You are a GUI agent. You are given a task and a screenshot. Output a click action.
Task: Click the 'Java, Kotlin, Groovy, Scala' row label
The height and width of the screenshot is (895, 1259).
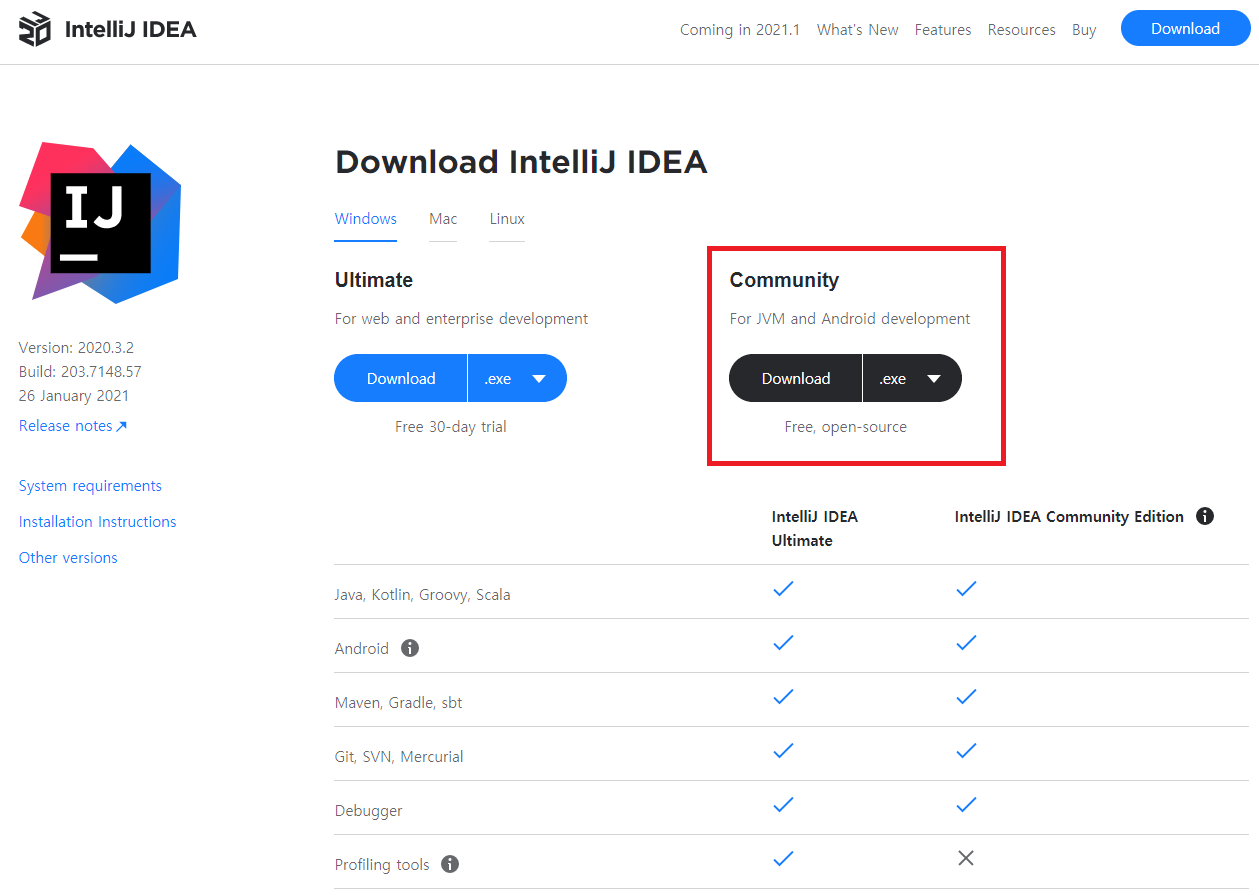click(x=423, y=595)
